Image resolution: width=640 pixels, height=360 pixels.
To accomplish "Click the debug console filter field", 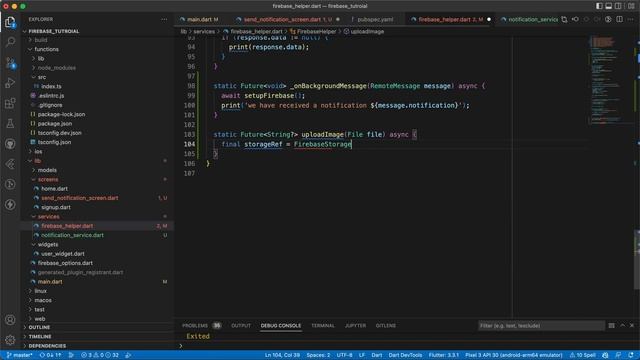I will 541,326.
